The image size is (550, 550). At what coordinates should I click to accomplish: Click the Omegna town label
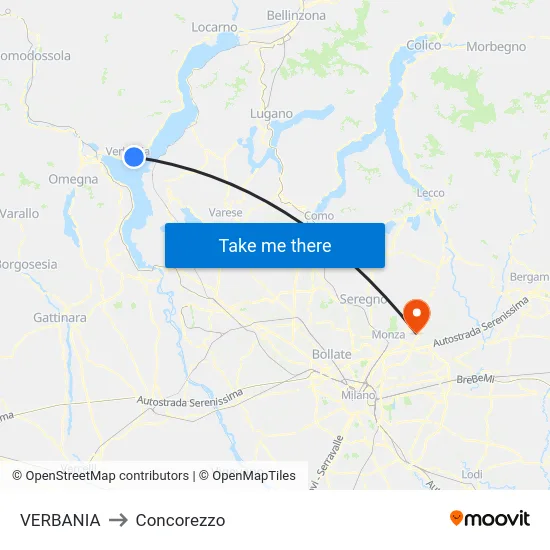point(73,179)
